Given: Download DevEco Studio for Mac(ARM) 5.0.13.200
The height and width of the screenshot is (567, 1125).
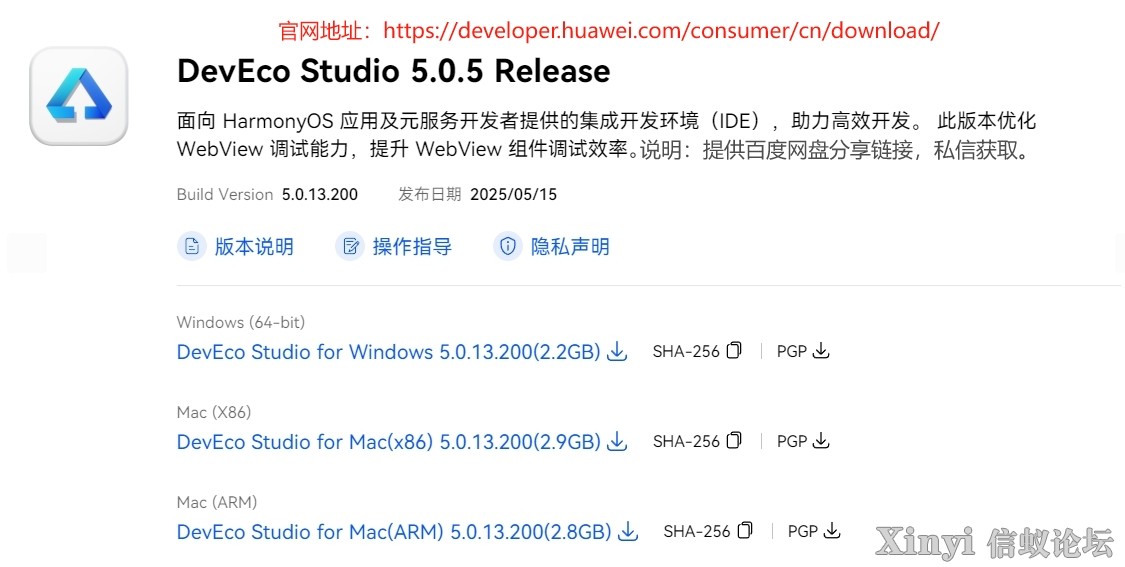Looking at the screenshot, I should [x=394, y=532].
